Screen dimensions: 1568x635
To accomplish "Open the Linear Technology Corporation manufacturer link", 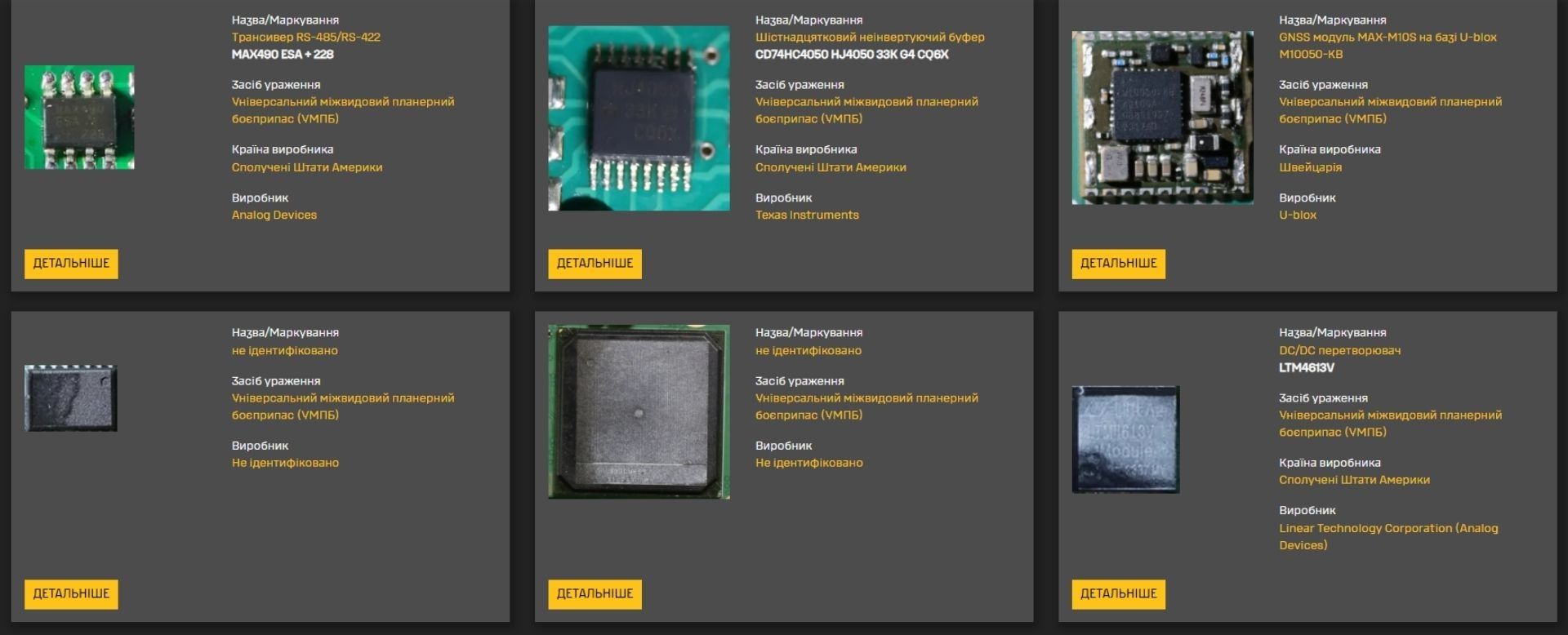I will 1388,529.
